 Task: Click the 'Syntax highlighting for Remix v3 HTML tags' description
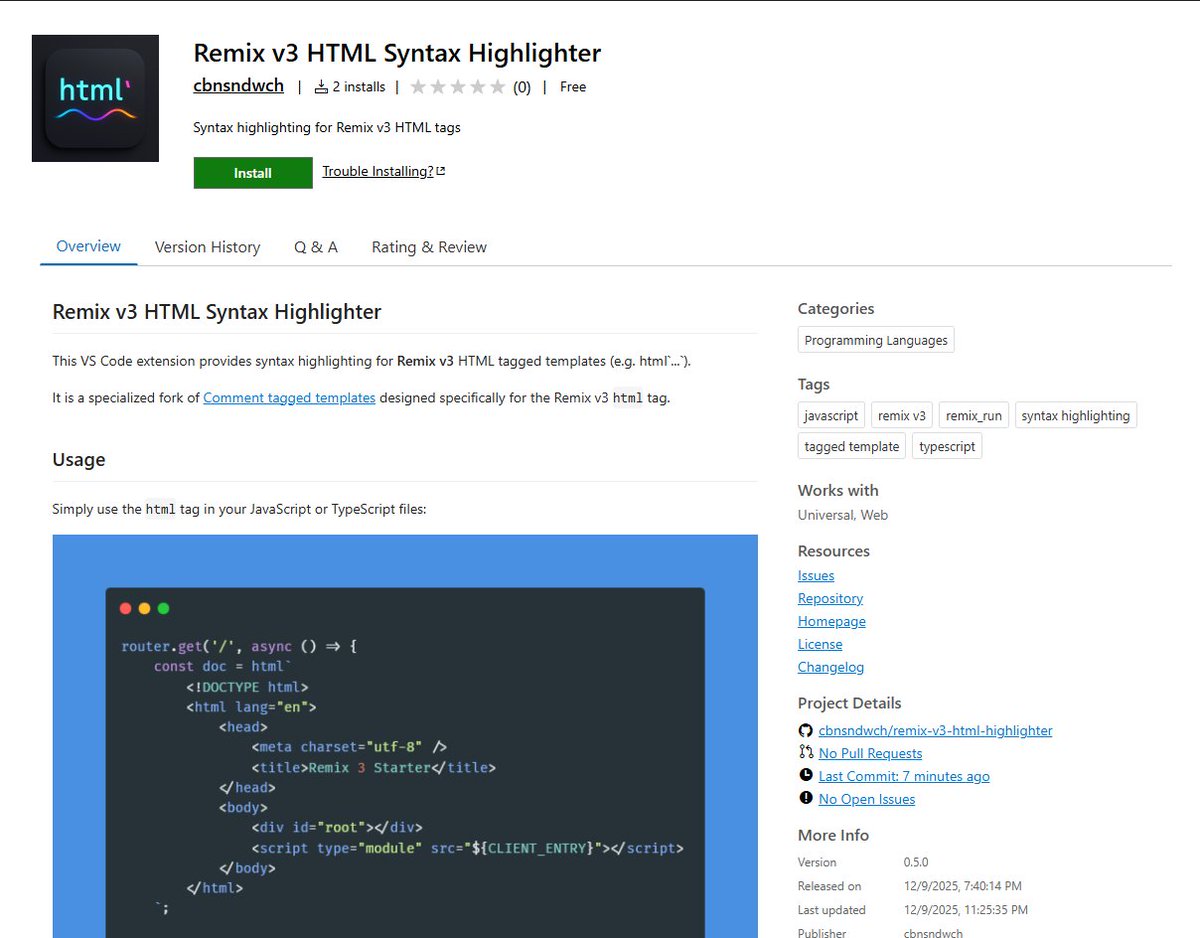[327, 128]
